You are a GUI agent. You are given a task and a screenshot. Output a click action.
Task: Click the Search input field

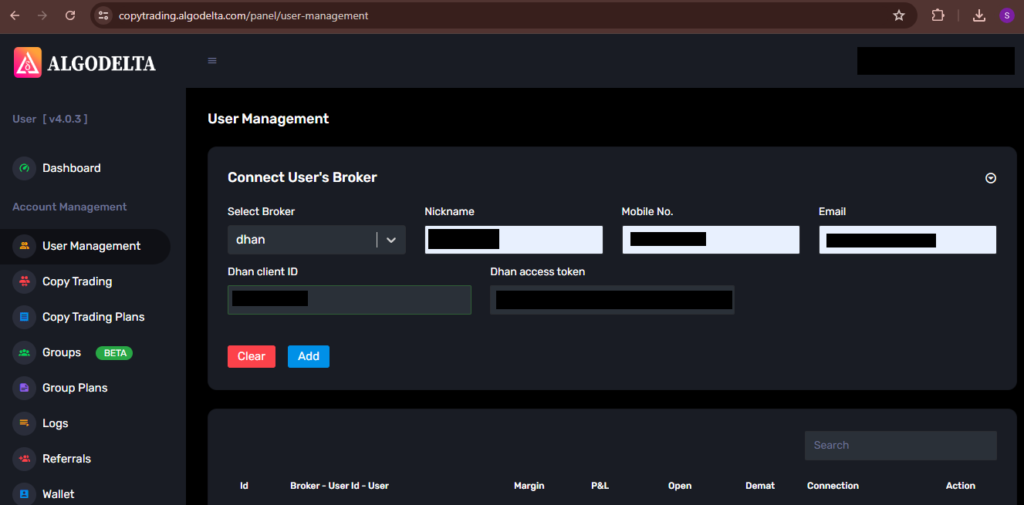[x=900, y=446]
